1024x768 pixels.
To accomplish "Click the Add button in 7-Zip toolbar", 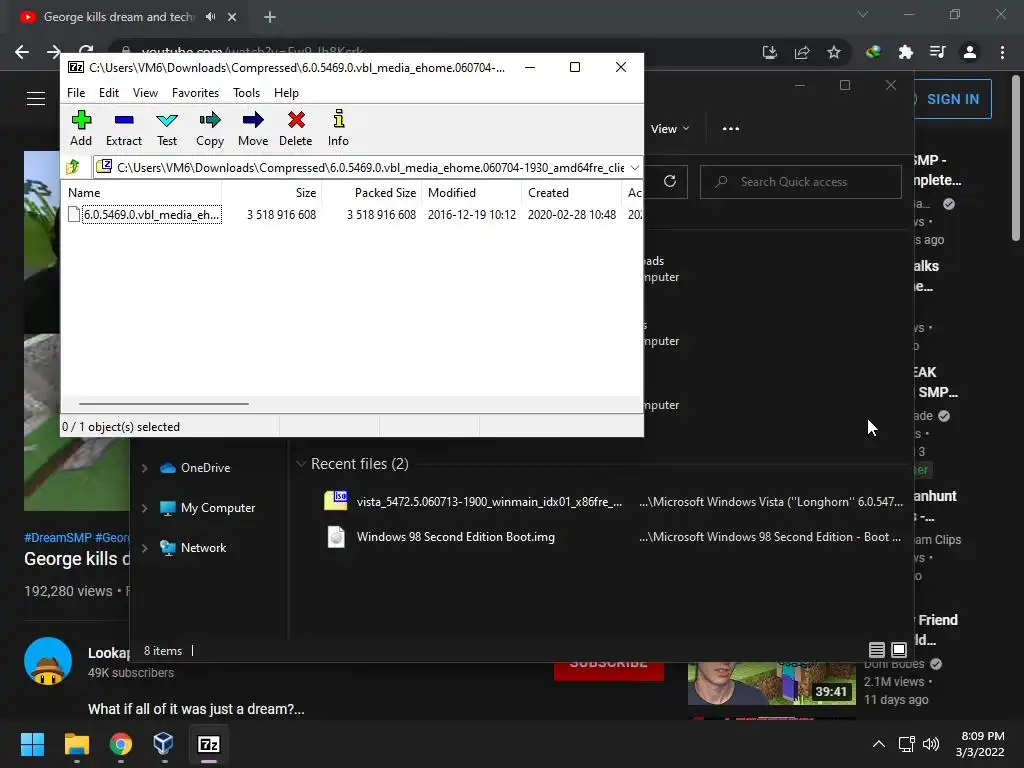I will pyautogui.click(x=81, y=129).
